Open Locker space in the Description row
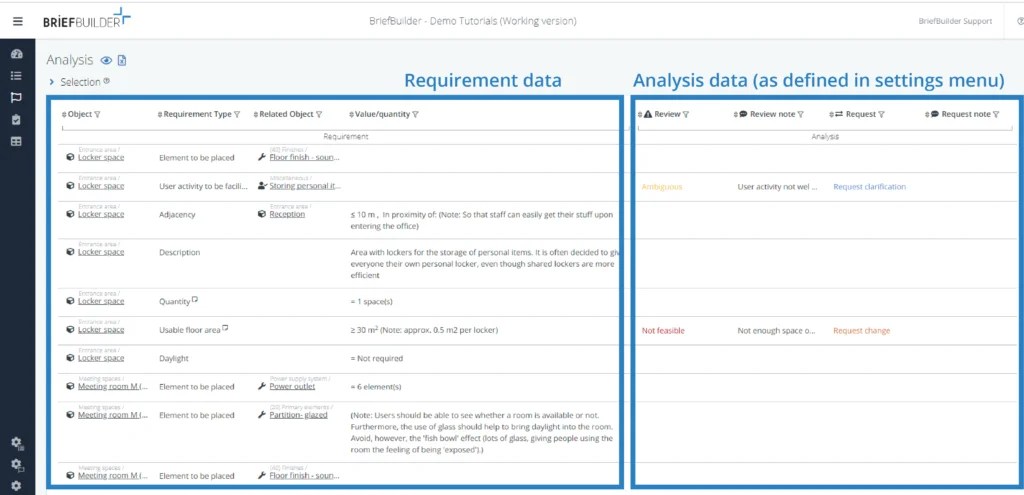The height and width of the screenshot is (495, 1024). [101, 252]
